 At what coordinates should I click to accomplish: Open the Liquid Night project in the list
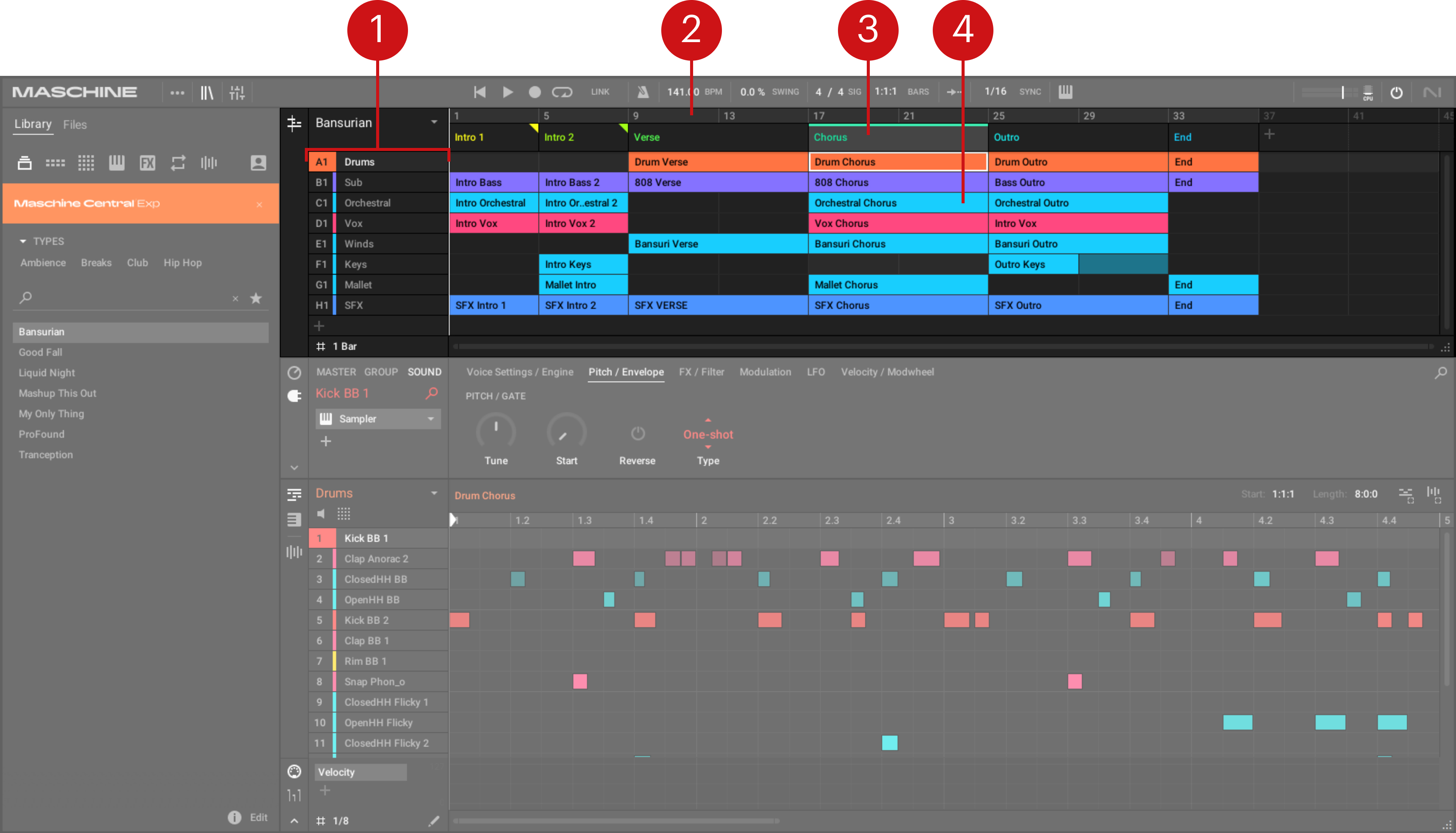tap(47, 372)
